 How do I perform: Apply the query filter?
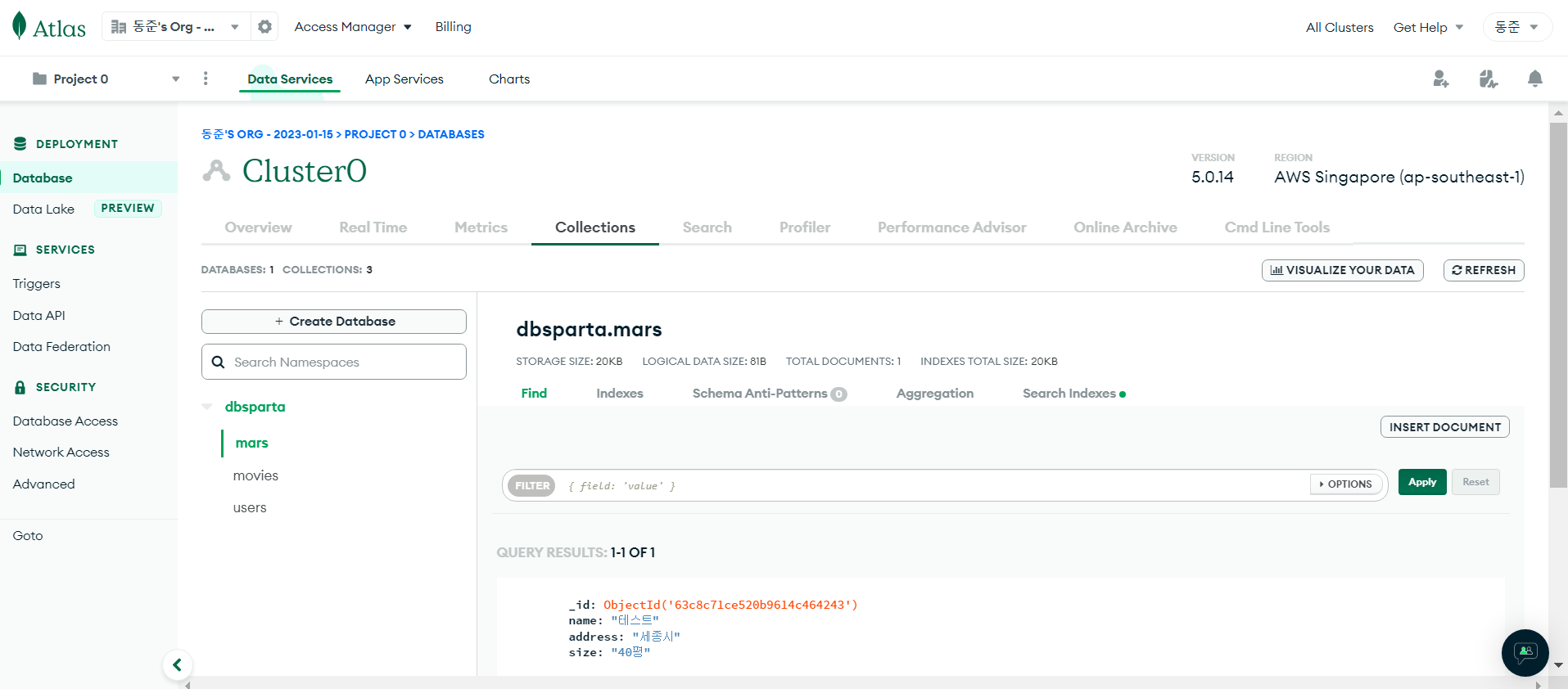[1422, 482]
